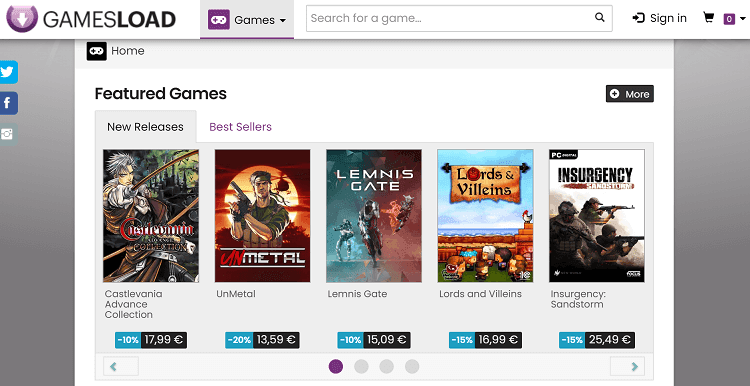Click the cart item count badge
750x386 pixels.
tap(729, 19)
